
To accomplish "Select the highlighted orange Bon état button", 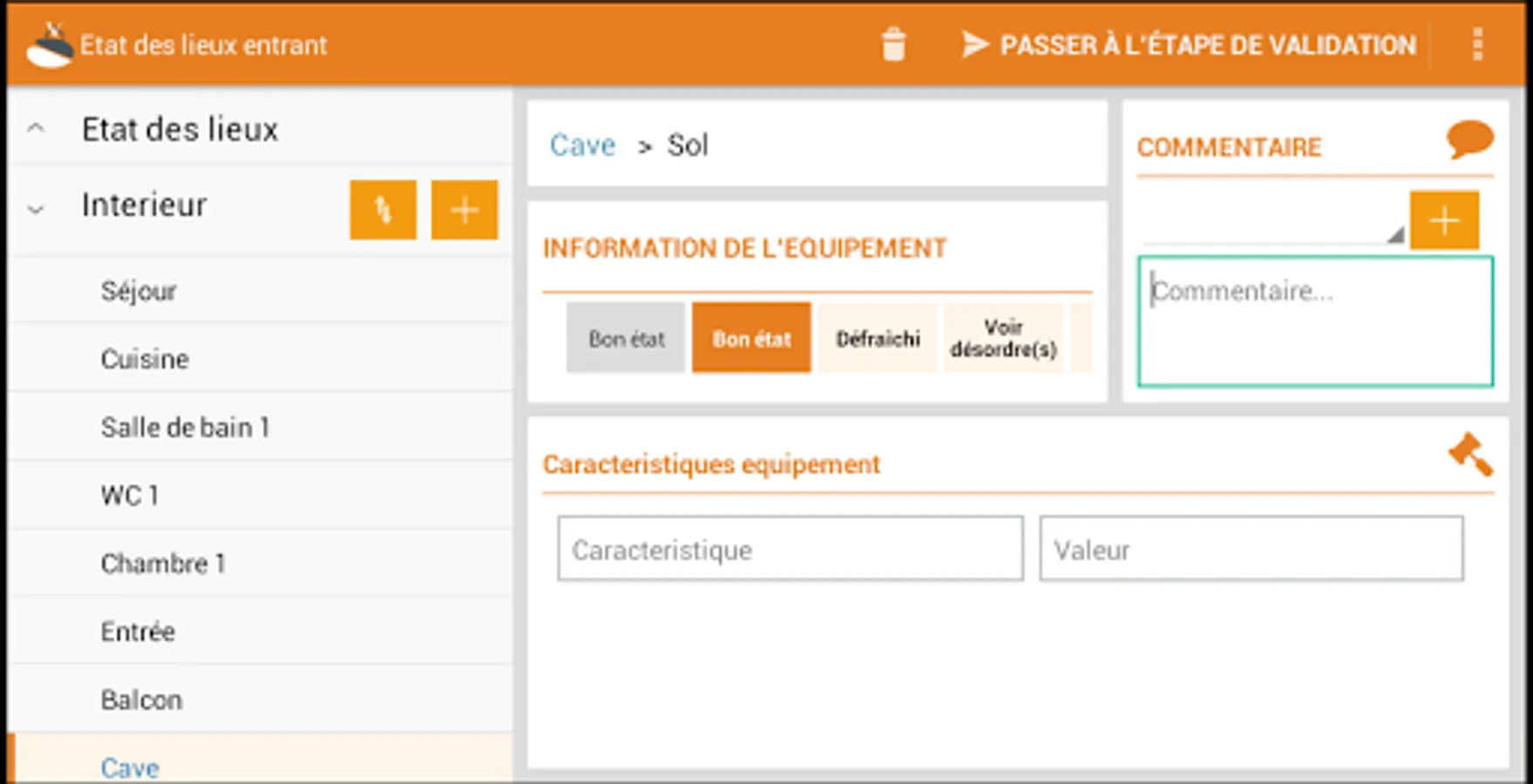I will (x=750, y=338).
